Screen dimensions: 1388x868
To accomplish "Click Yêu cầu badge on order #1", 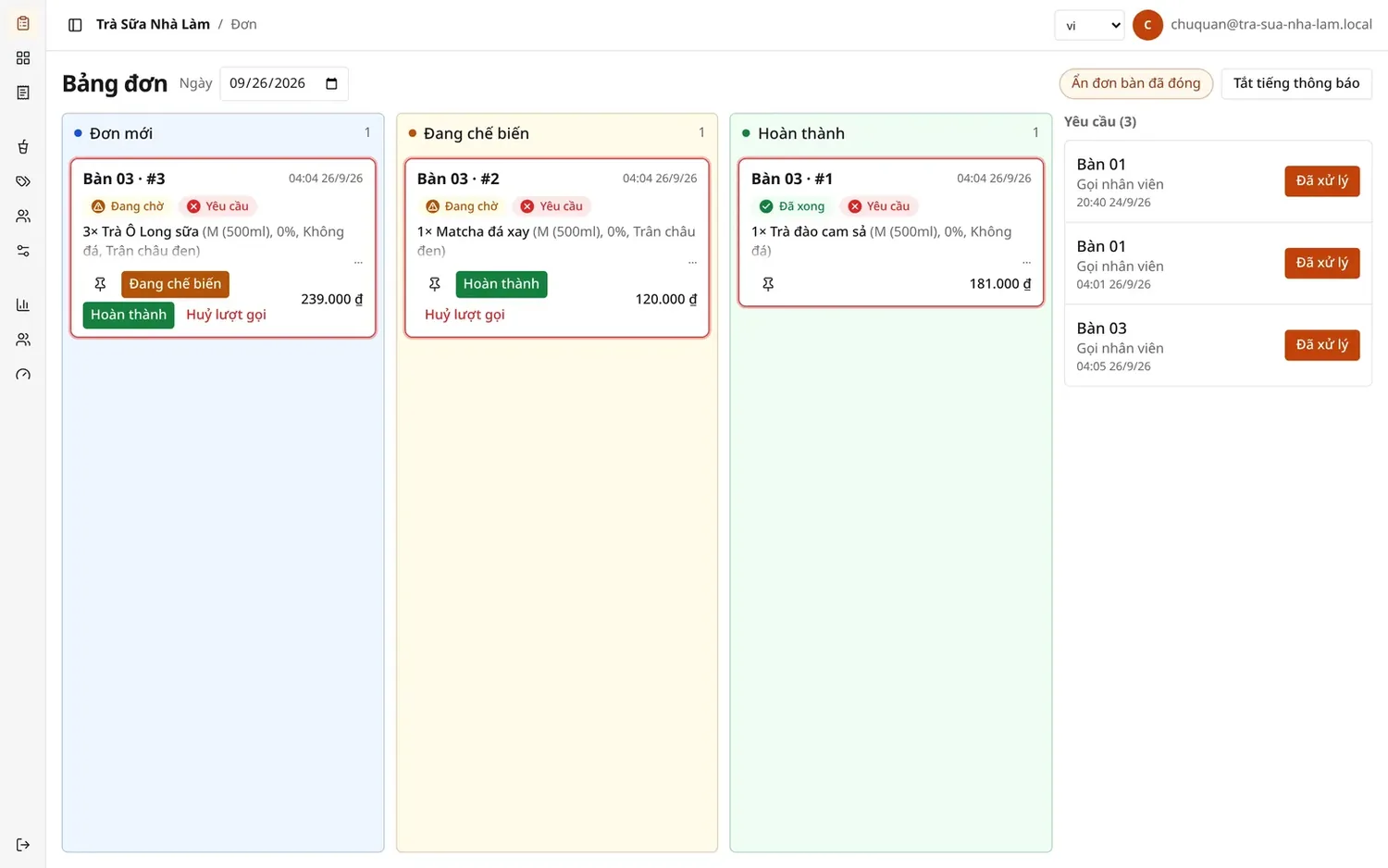I will [879, 206].
